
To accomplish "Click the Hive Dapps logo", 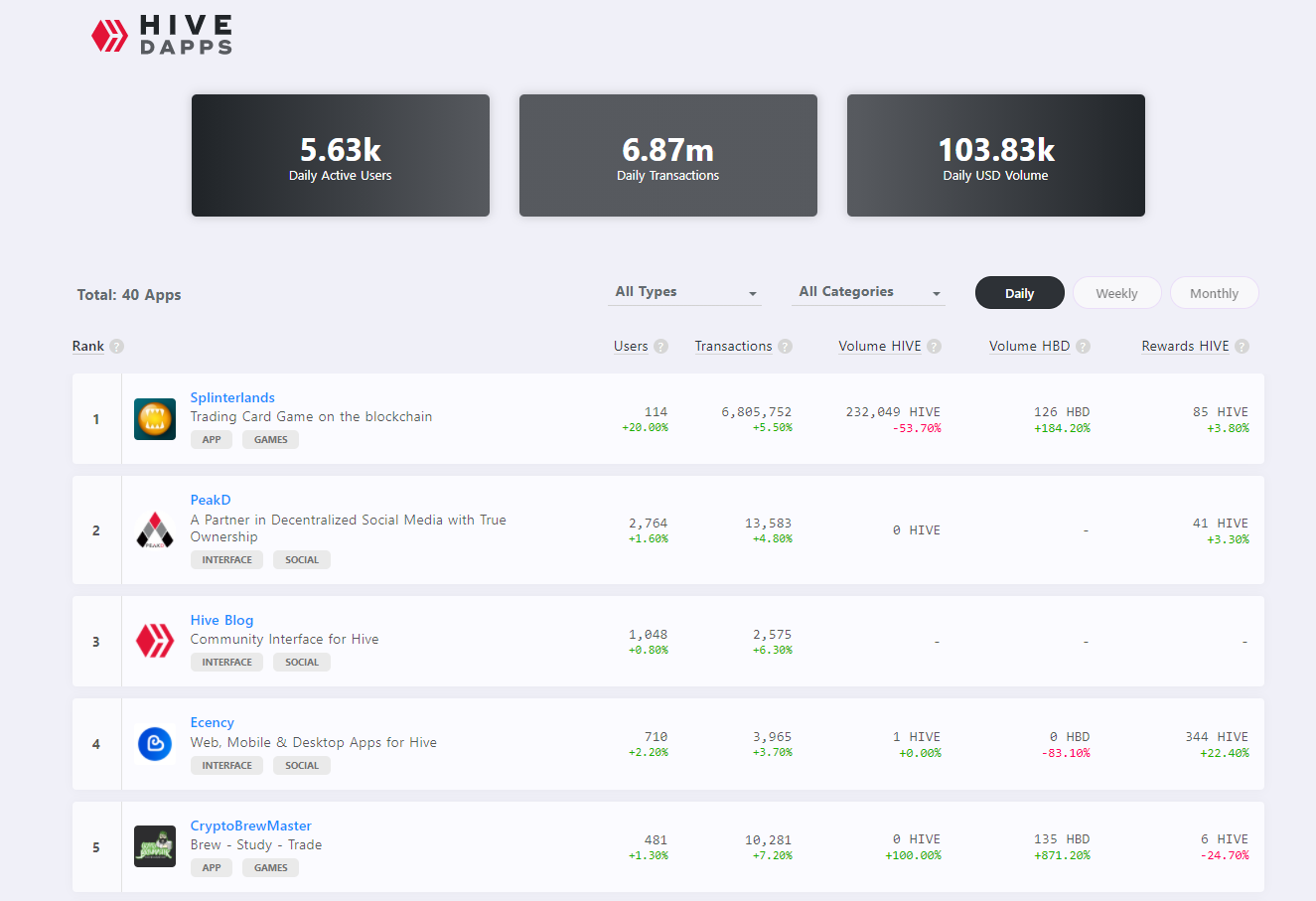I will 162,35.
